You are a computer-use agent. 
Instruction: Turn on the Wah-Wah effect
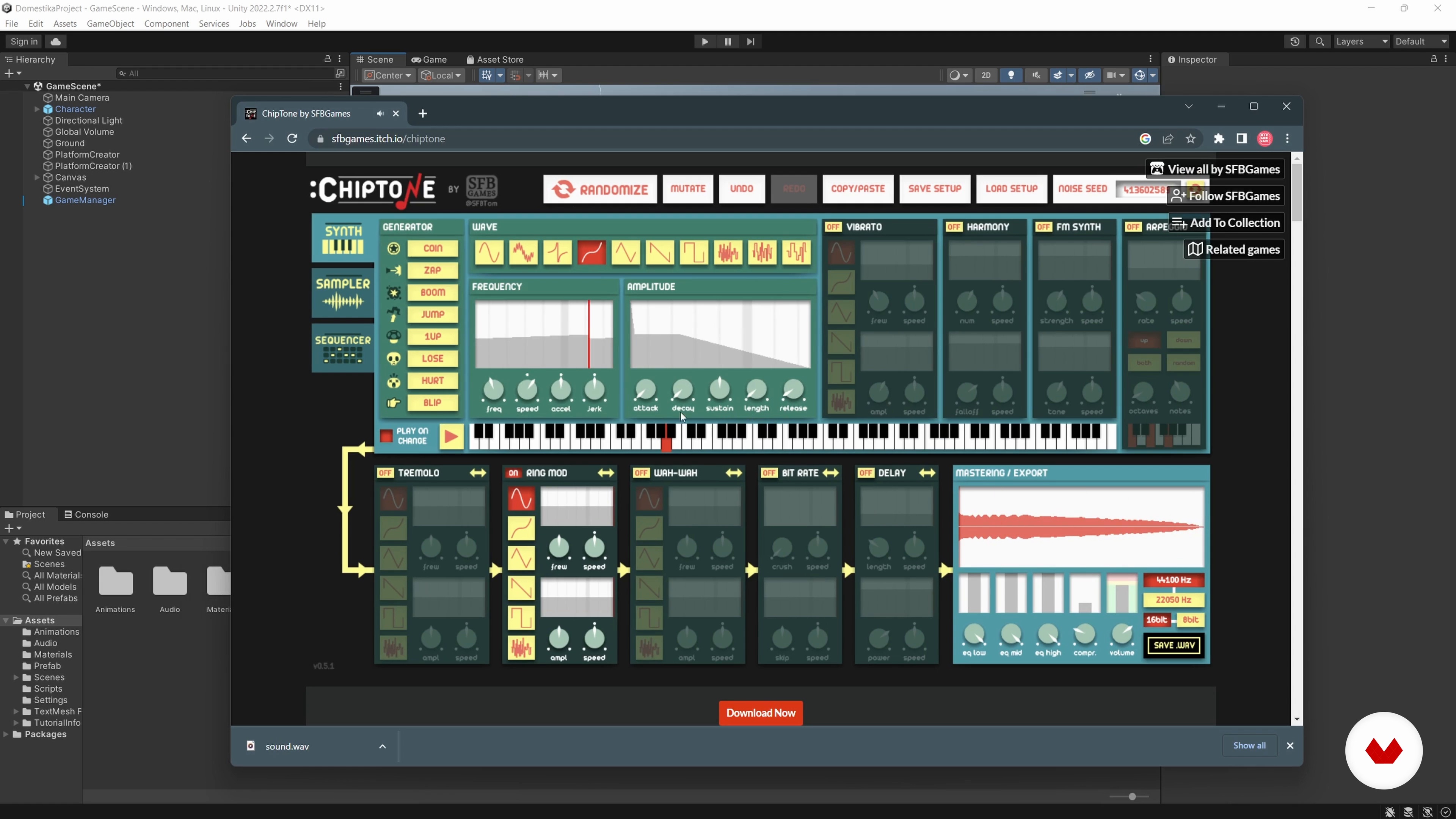[641, 473]
